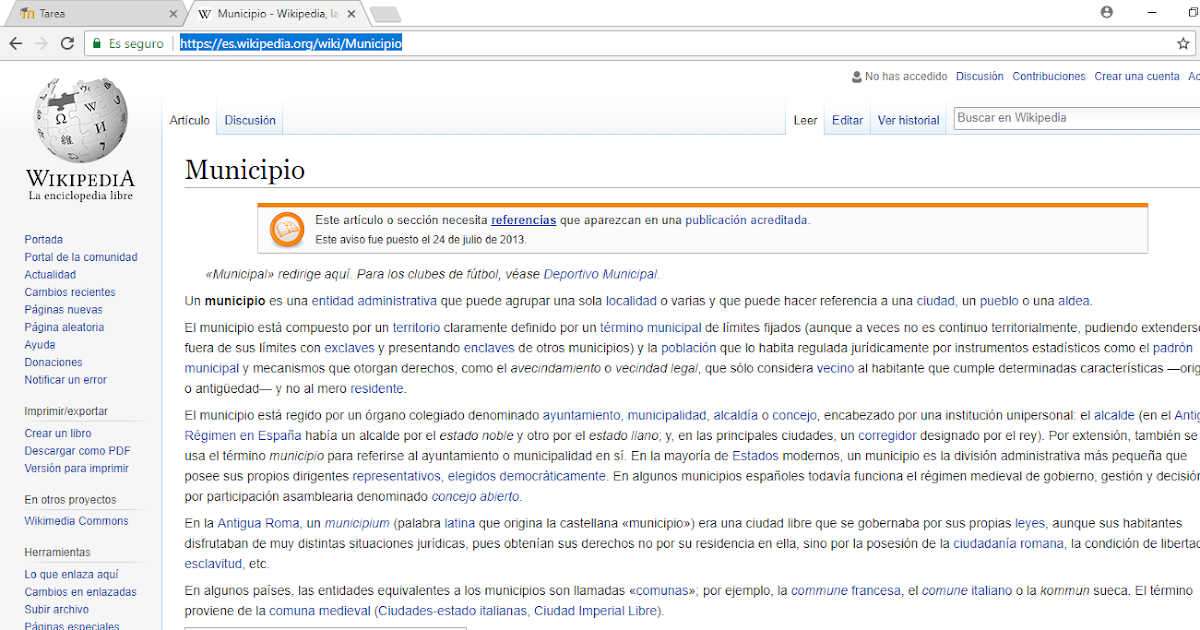Open the Chrome profile icon
Screen dimensions: 1200x630
1109,10
